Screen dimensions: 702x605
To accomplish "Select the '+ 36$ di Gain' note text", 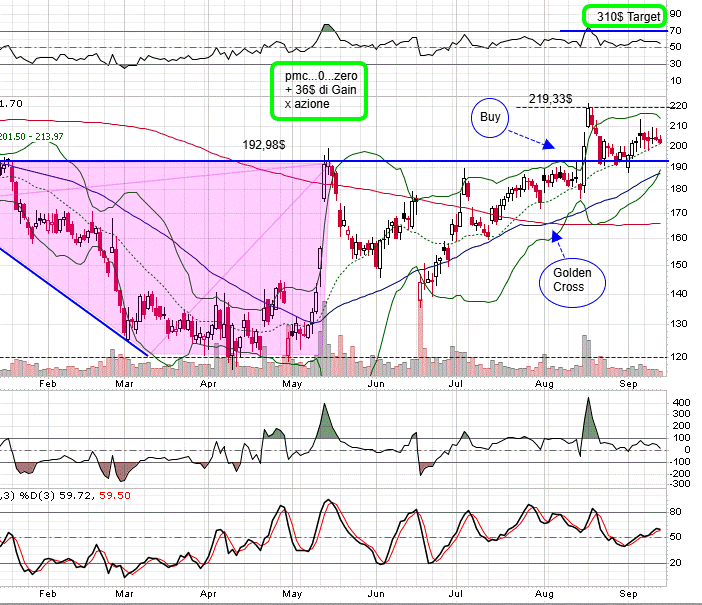I will point(321,90).
